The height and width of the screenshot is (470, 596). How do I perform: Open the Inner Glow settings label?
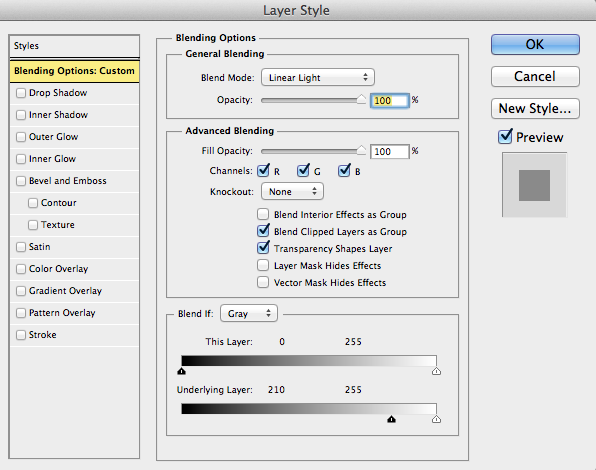click(x=52, y=159)
